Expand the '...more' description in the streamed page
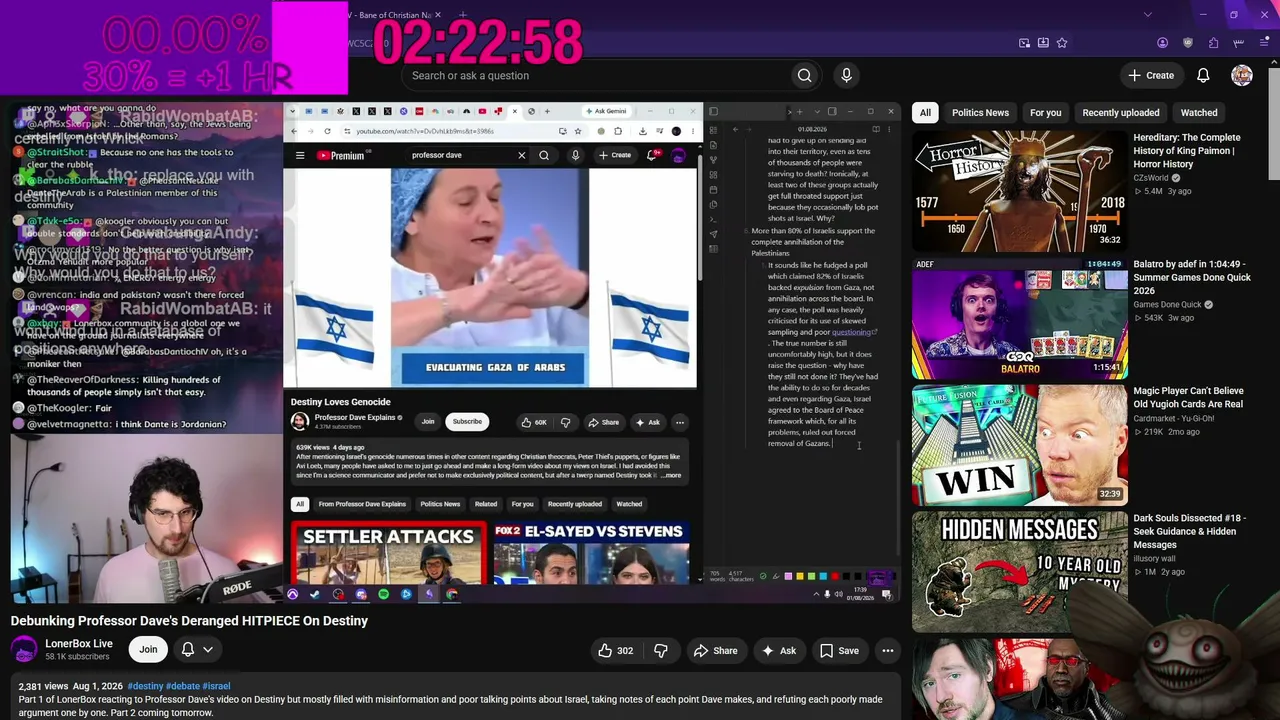Viewport: 1280px width, 720px height. 671,475
